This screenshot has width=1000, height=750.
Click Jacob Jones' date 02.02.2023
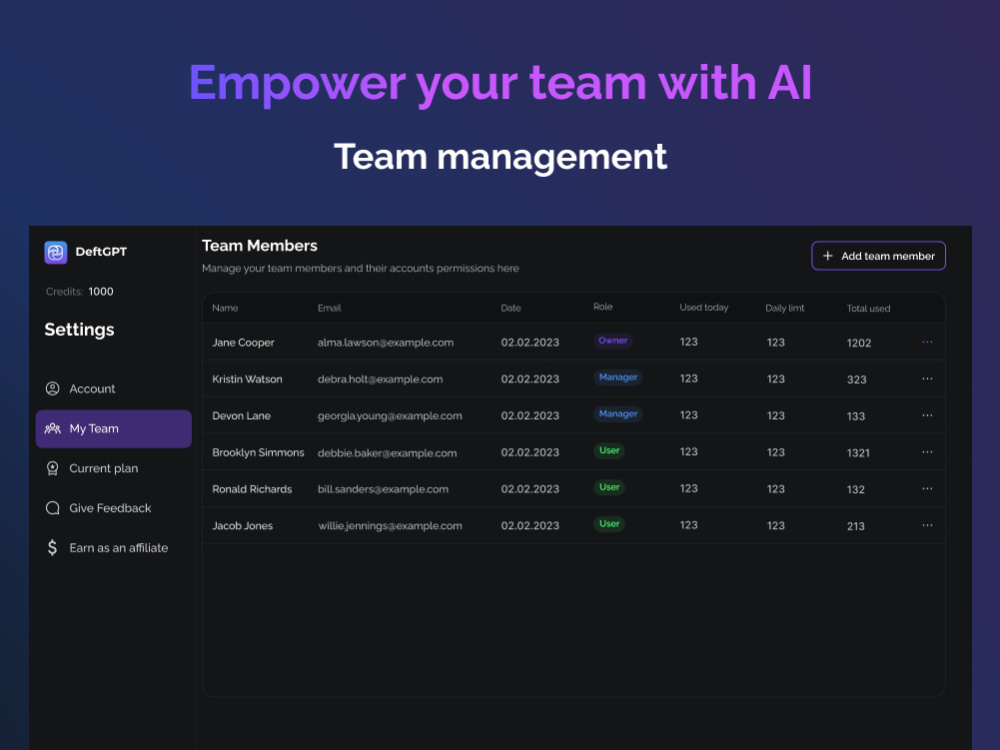click(x=530, y=526)
